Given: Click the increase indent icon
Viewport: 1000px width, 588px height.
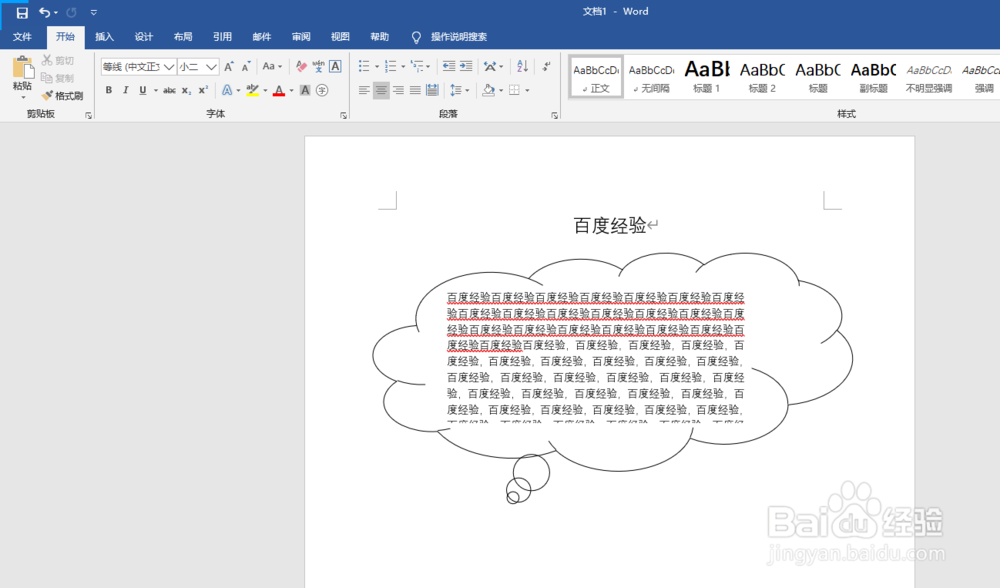Looking at the screenshot, I should [x=466, y=66].
